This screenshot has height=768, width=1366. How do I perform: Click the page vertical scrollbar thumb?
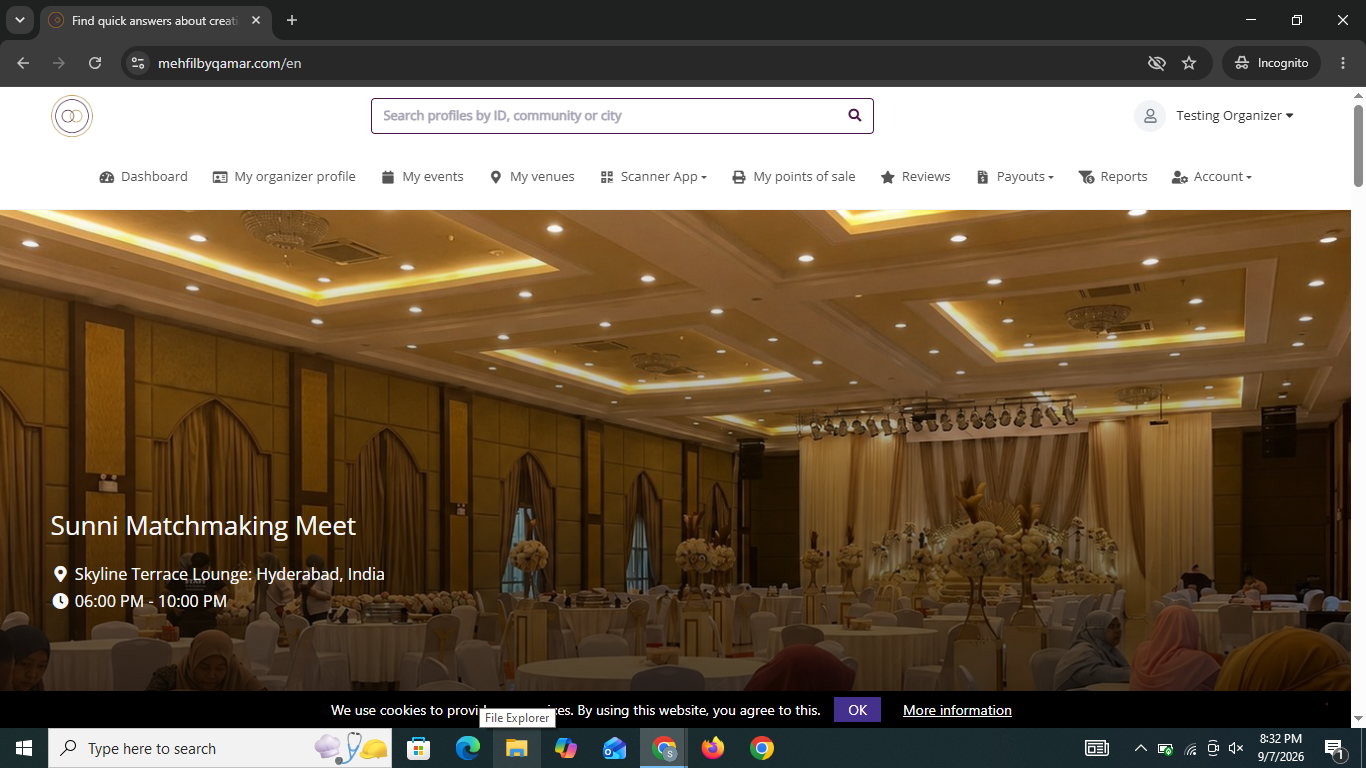point(1358,144)
